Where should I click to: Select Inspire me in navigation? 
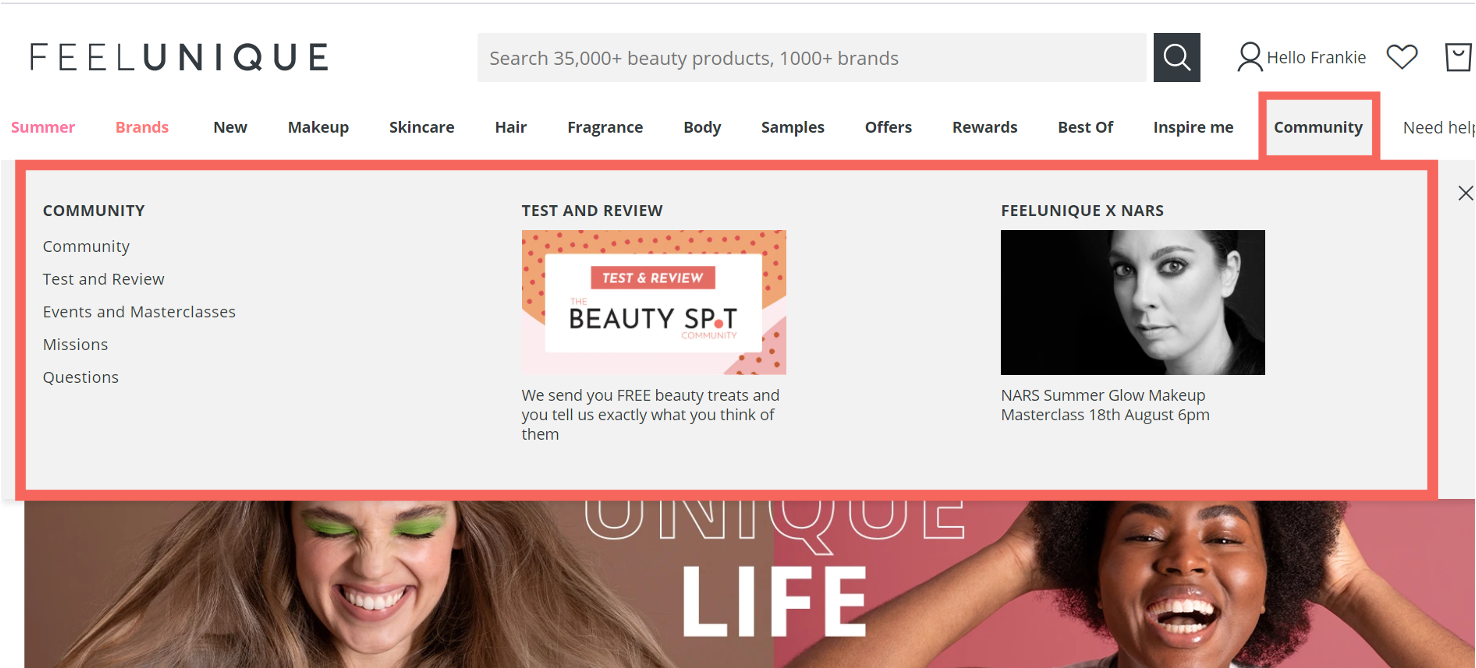(1193, 127)
